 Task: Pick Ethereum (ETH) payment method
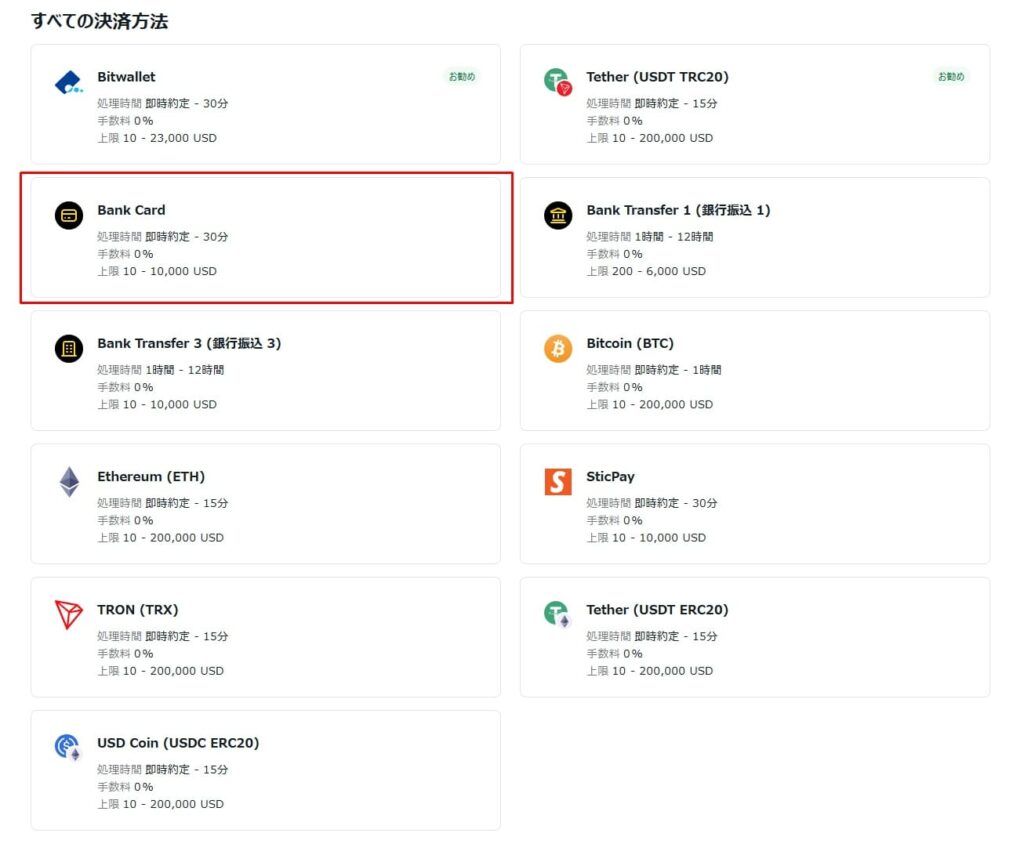151,477
